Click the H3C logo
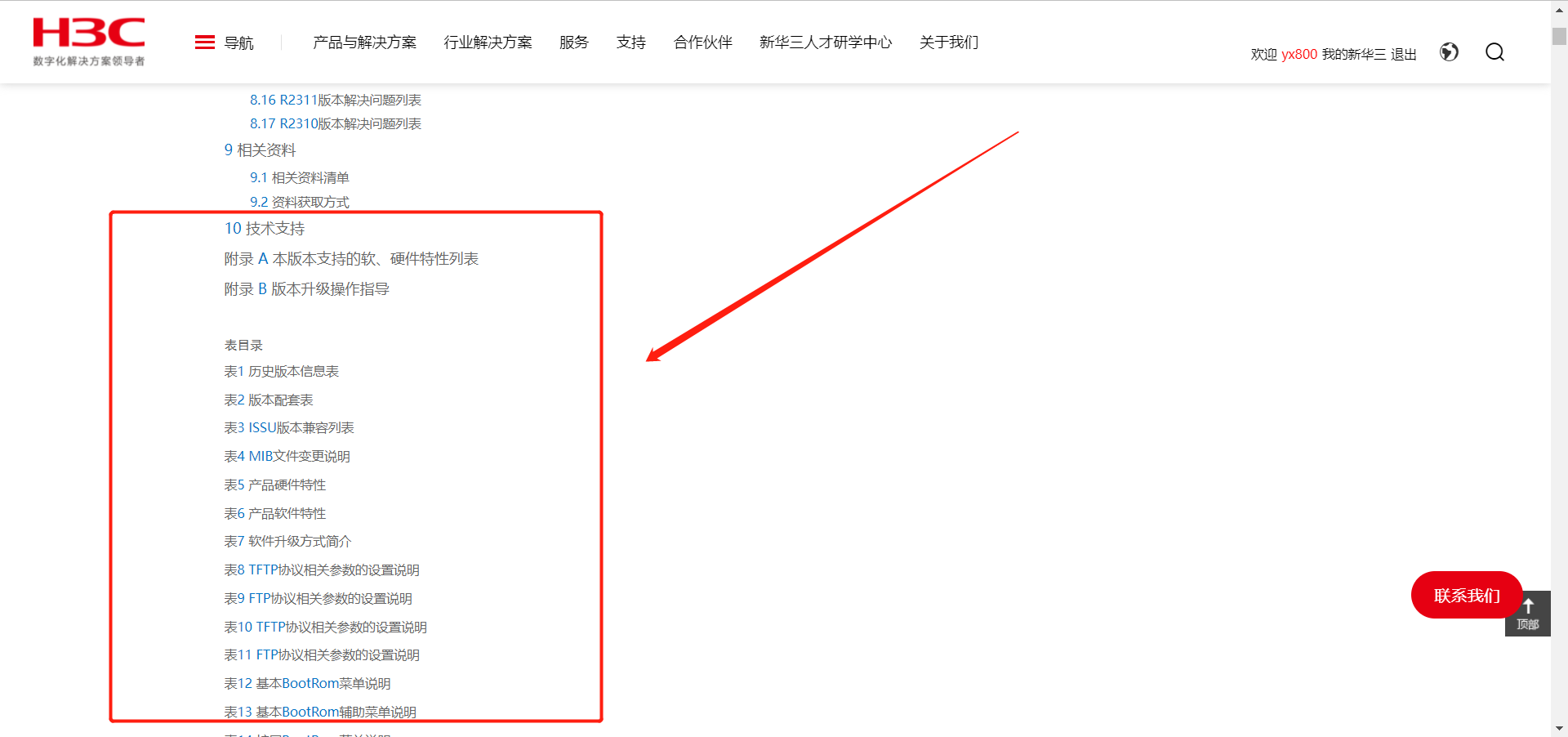Screen dimensions: 1568x737 89,42
